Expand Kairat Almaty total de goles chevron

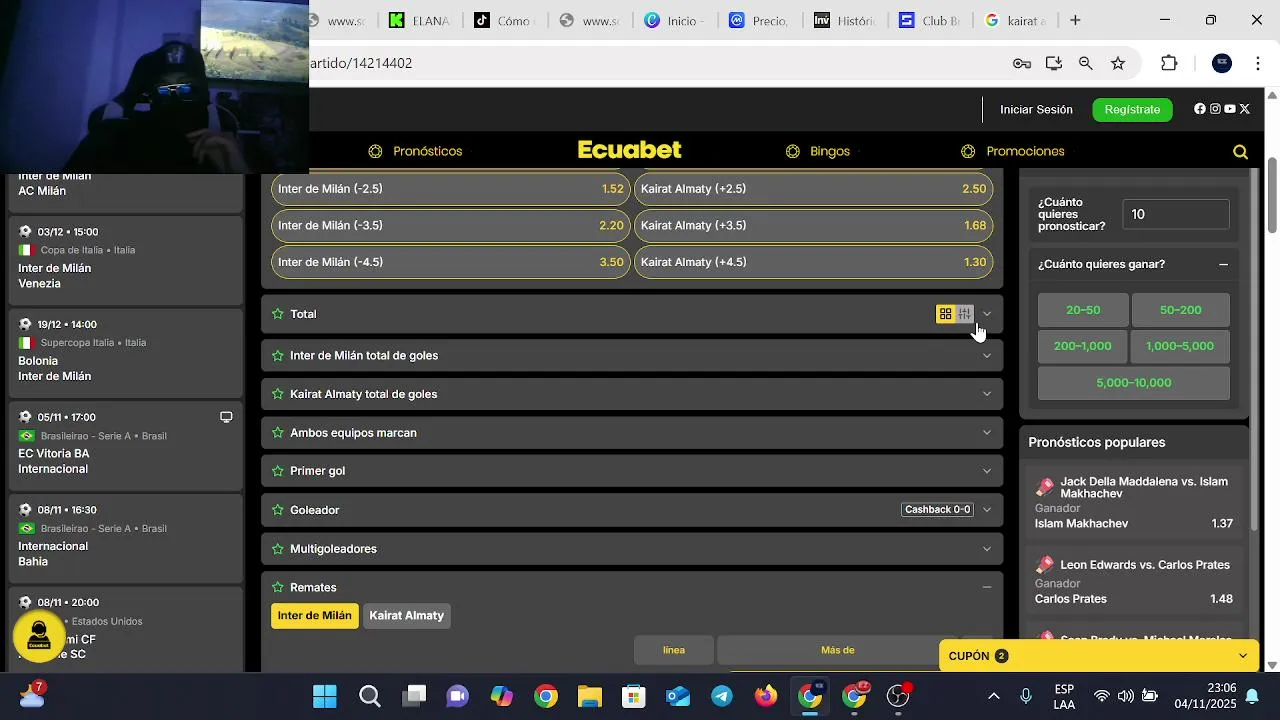tap(987, 394)
